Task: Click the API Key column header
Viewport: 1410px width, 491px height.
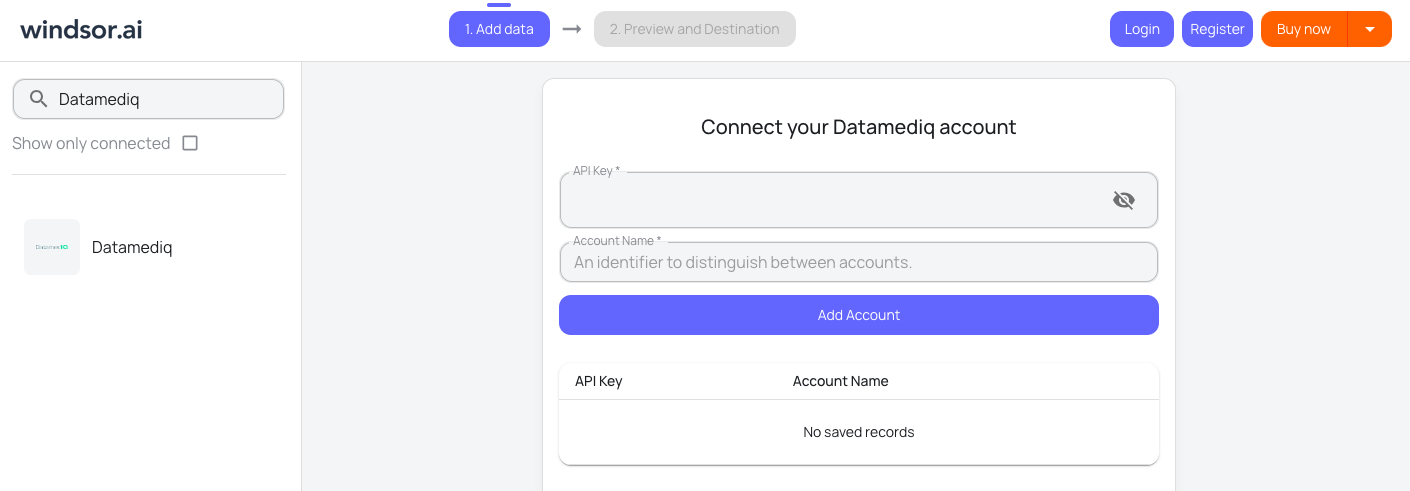Action: click(x=598, y=381)
